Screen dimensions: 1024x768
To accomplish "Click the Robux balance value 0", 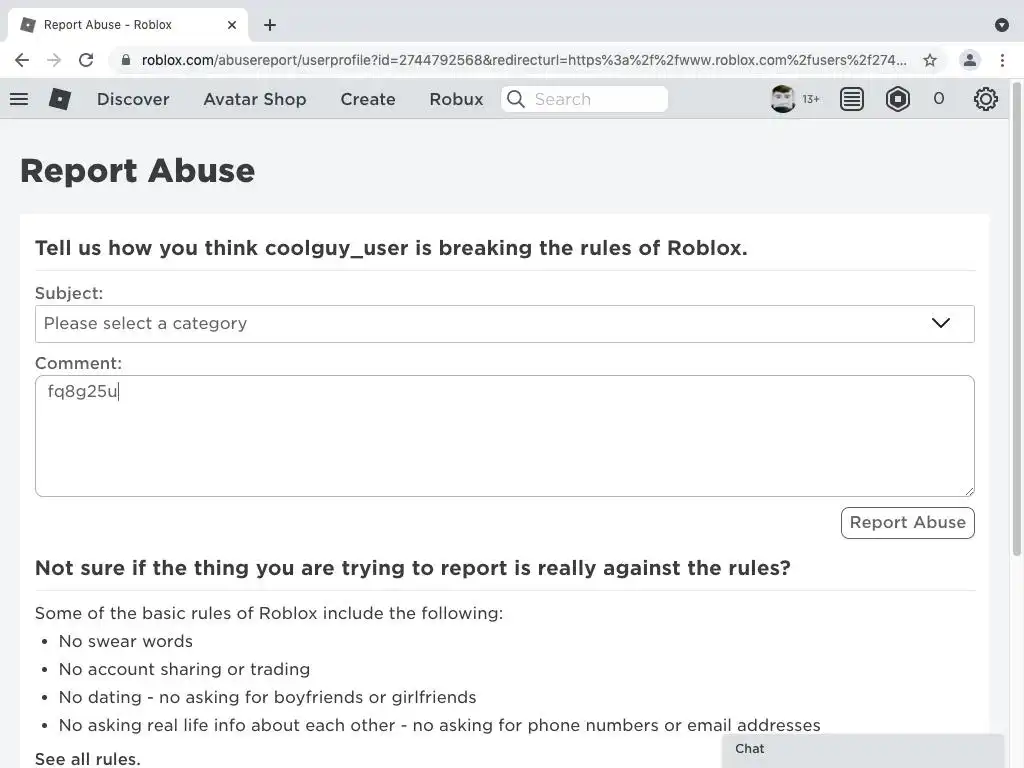I will [x=938, y=99].
